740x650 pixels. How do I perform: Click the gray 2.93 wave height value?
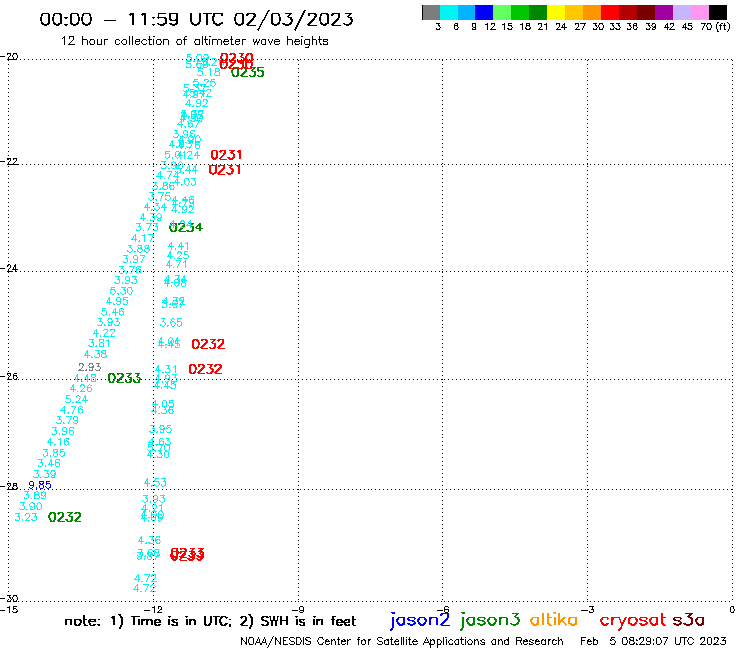(x=89, y=367)
